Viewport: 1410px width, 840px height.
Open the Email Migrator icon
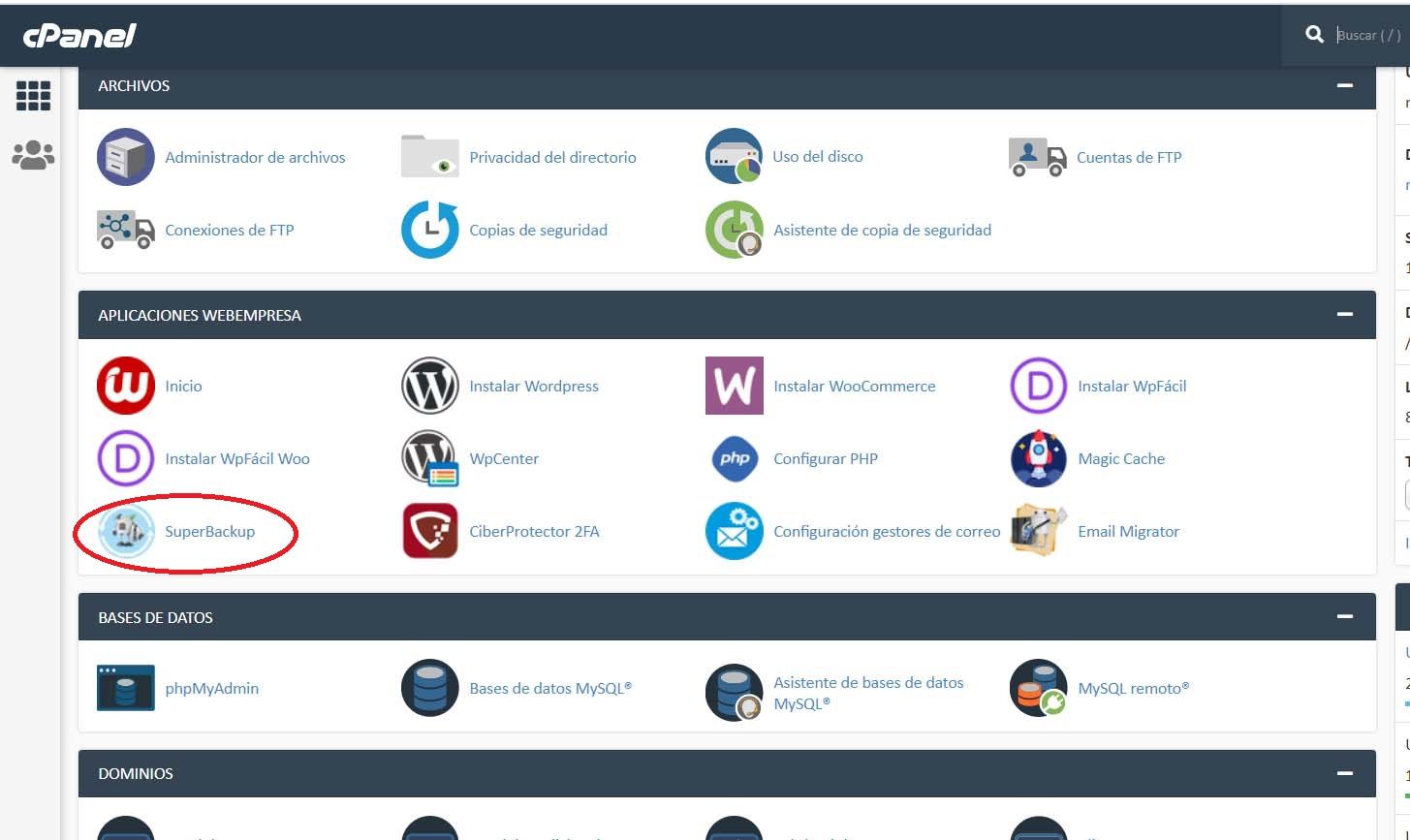click(1039, 531)
